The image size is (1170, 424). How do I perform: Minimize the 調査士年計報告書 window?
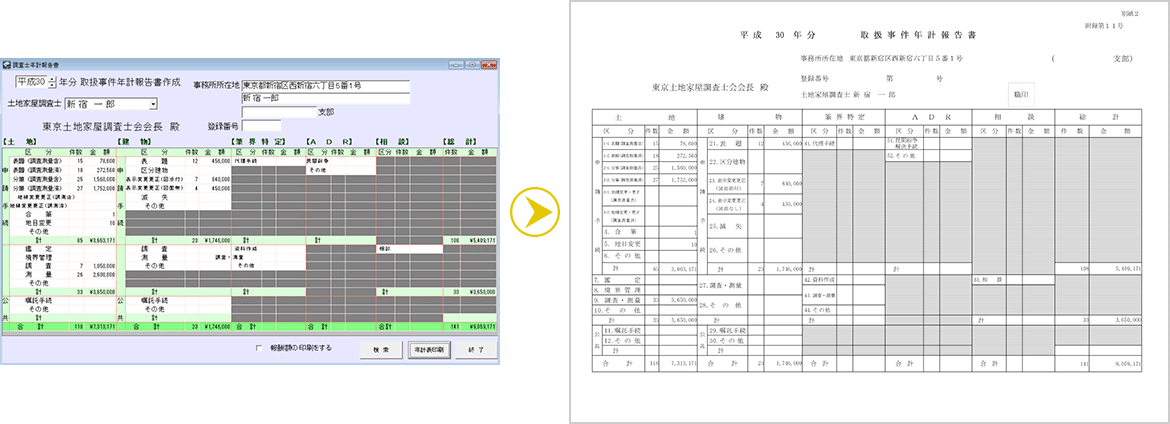coord(454,63)
